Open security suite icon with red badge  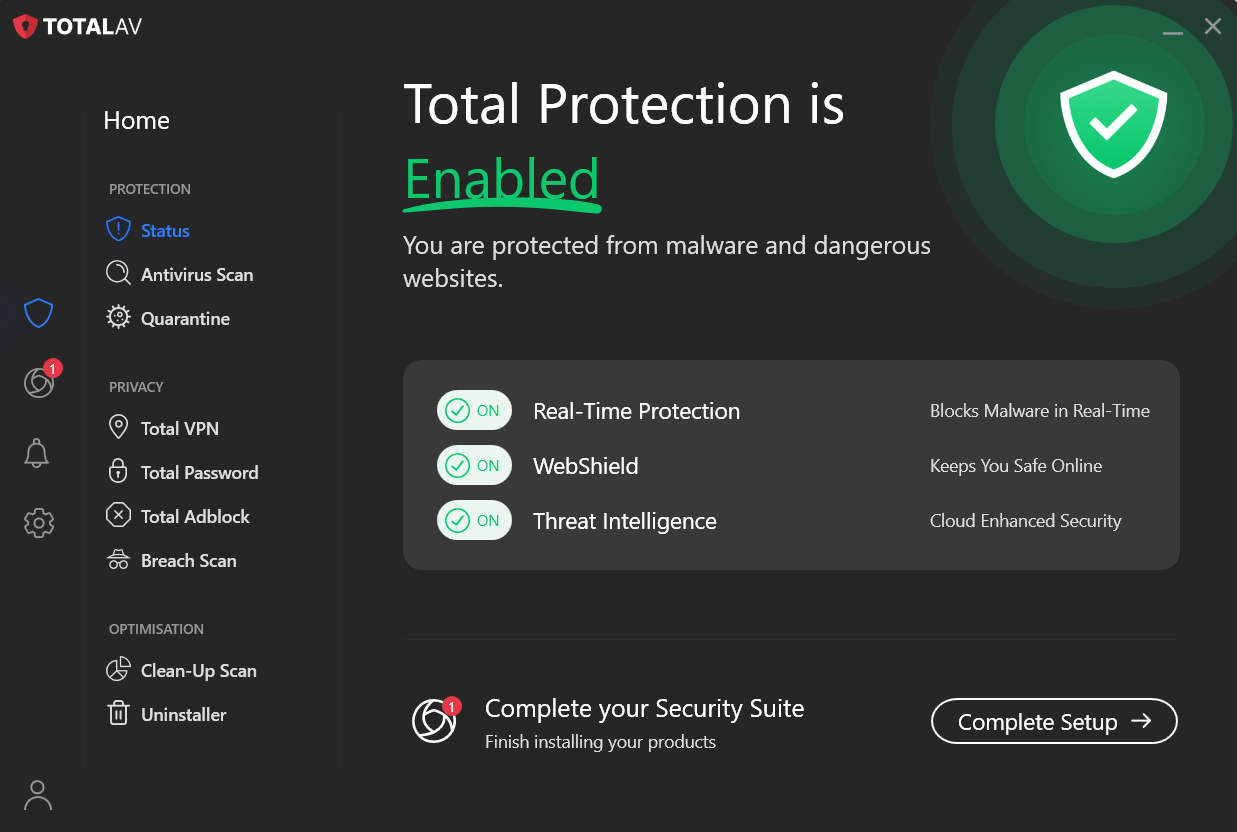[x=39, y=382]
